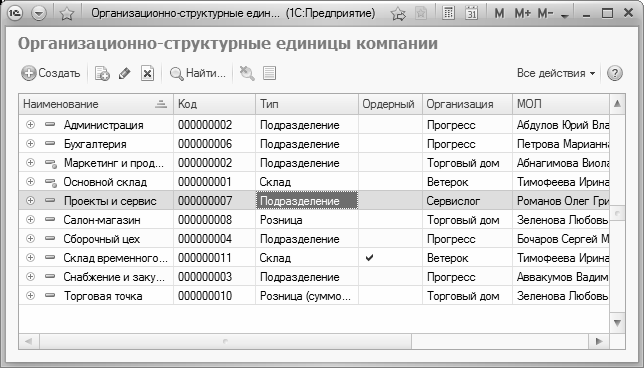
Task: Click the item icon beside Снабжение и заку...
Action: click(50, 276)
